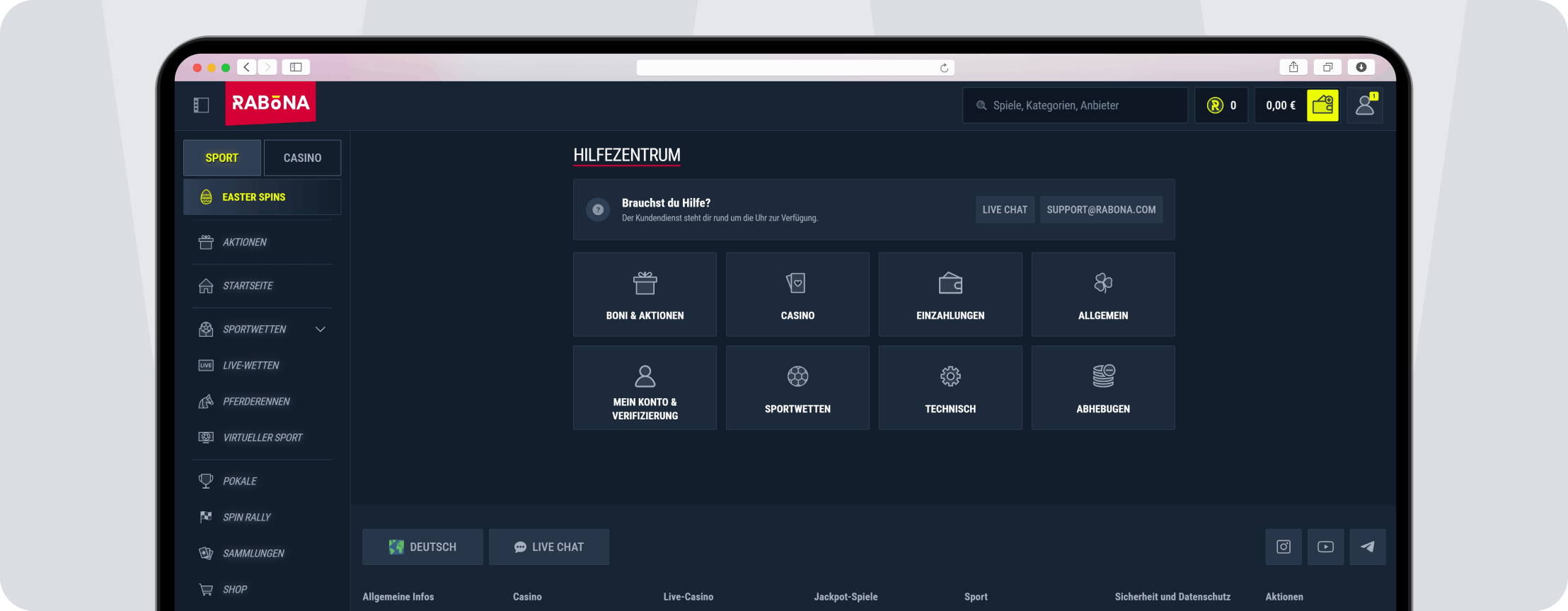Click the browser share icon

point(1293,67)
